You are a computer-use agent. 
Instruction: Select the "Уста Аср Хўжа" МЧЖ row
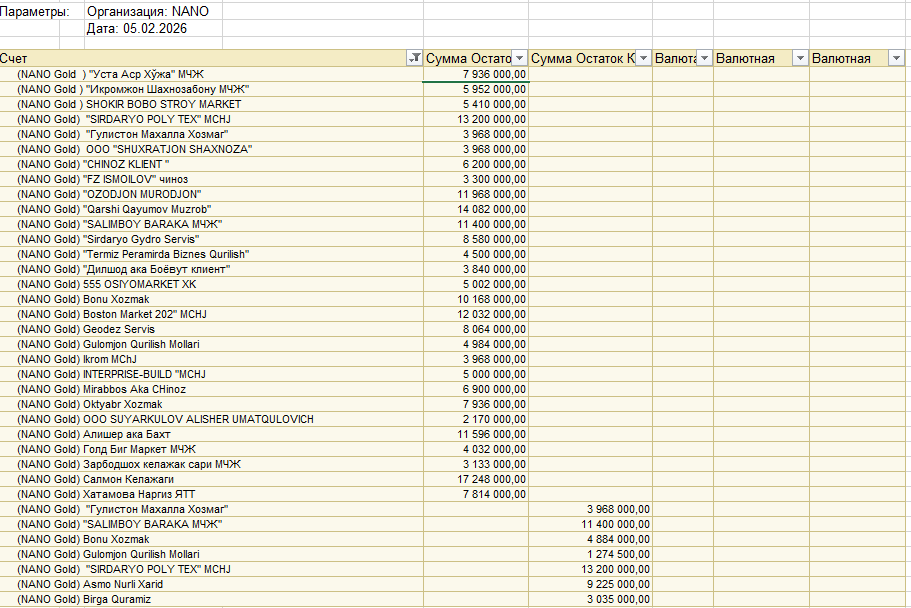pyautogui.click(x=211, y=74)
